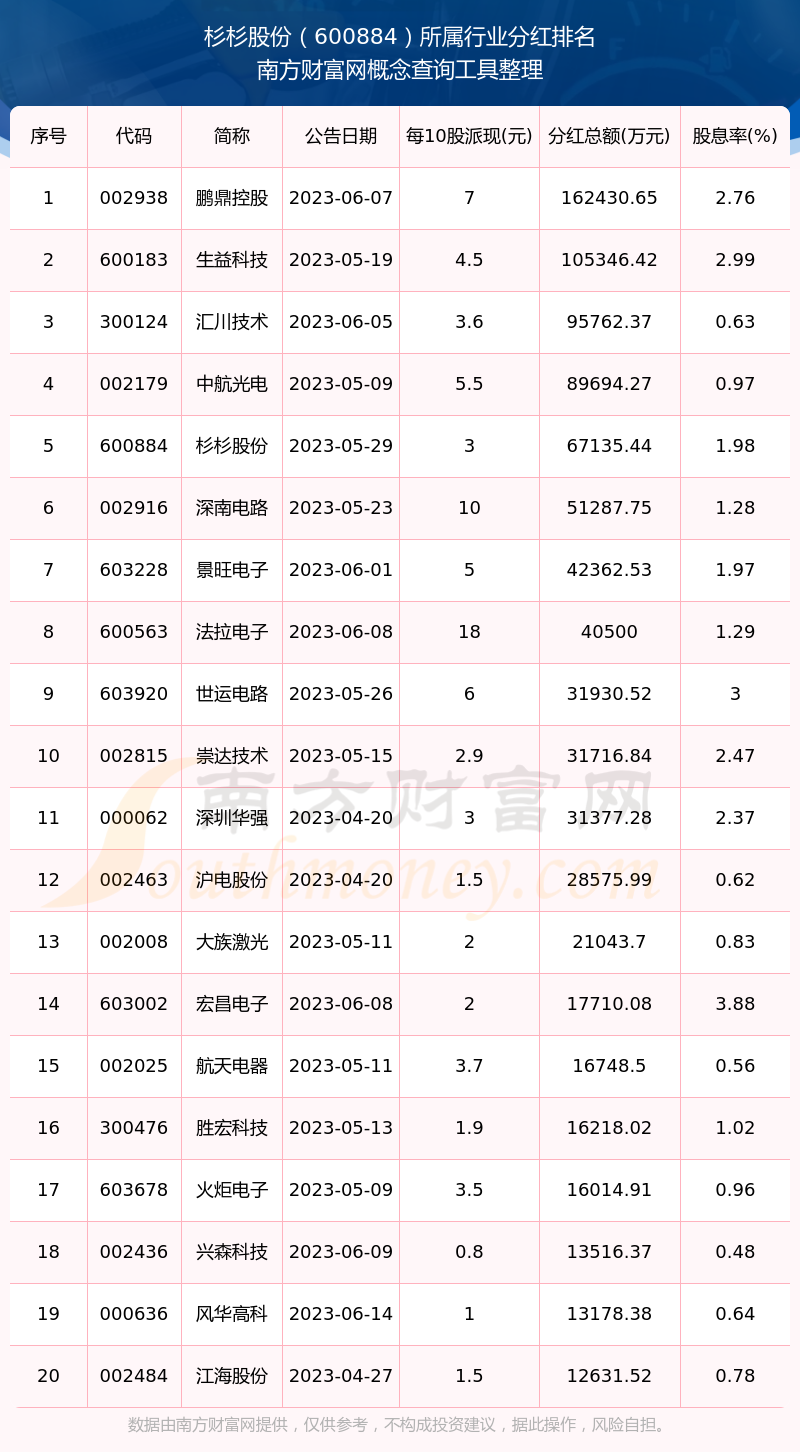The width and height of the screenshot is (800, 1452).
Task: Click the title line 杉杉股份（600884）所属行业分红排名
Action: click(x=400, y=37)
